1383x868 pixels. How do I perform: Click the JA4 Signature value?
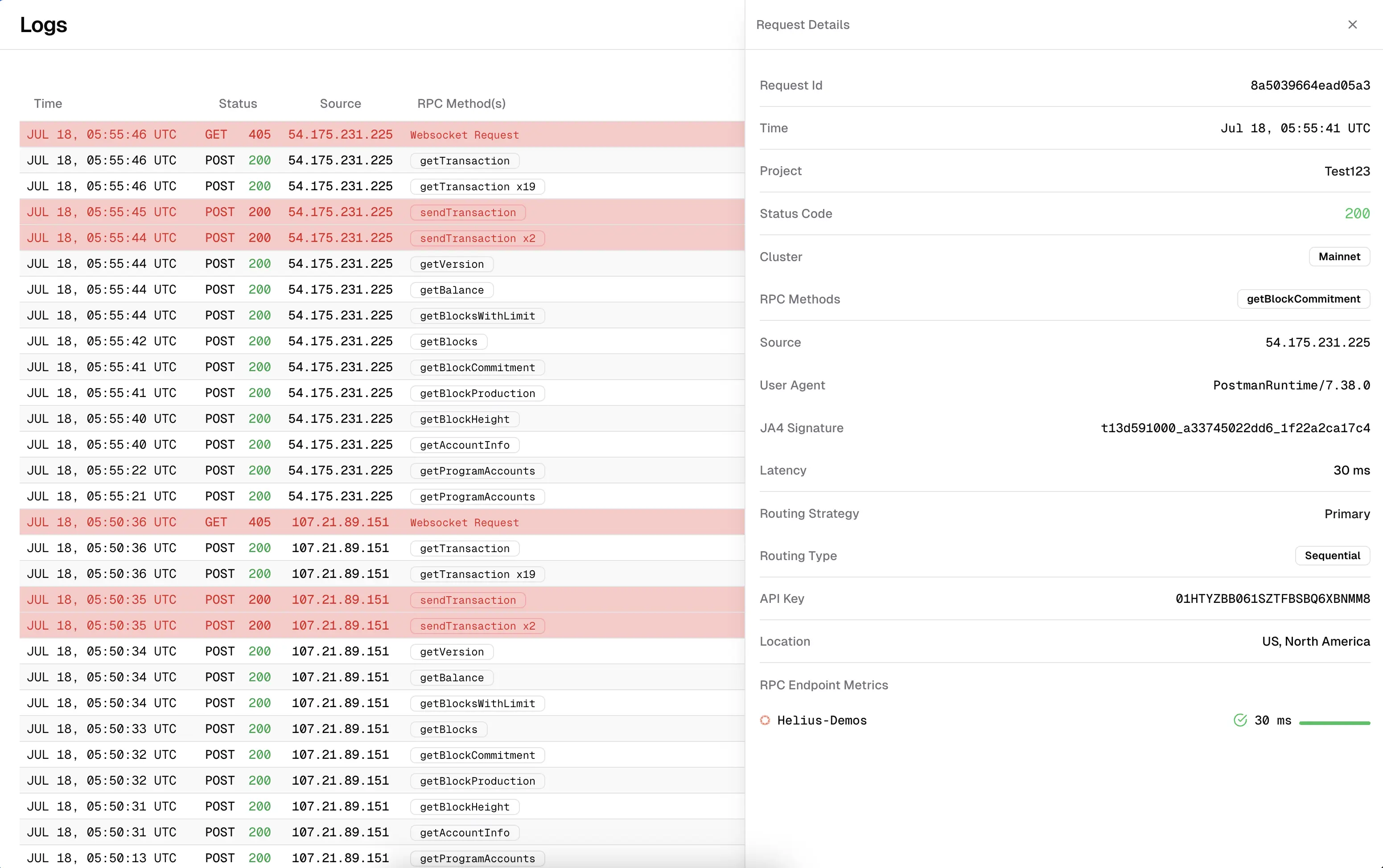1235,428
